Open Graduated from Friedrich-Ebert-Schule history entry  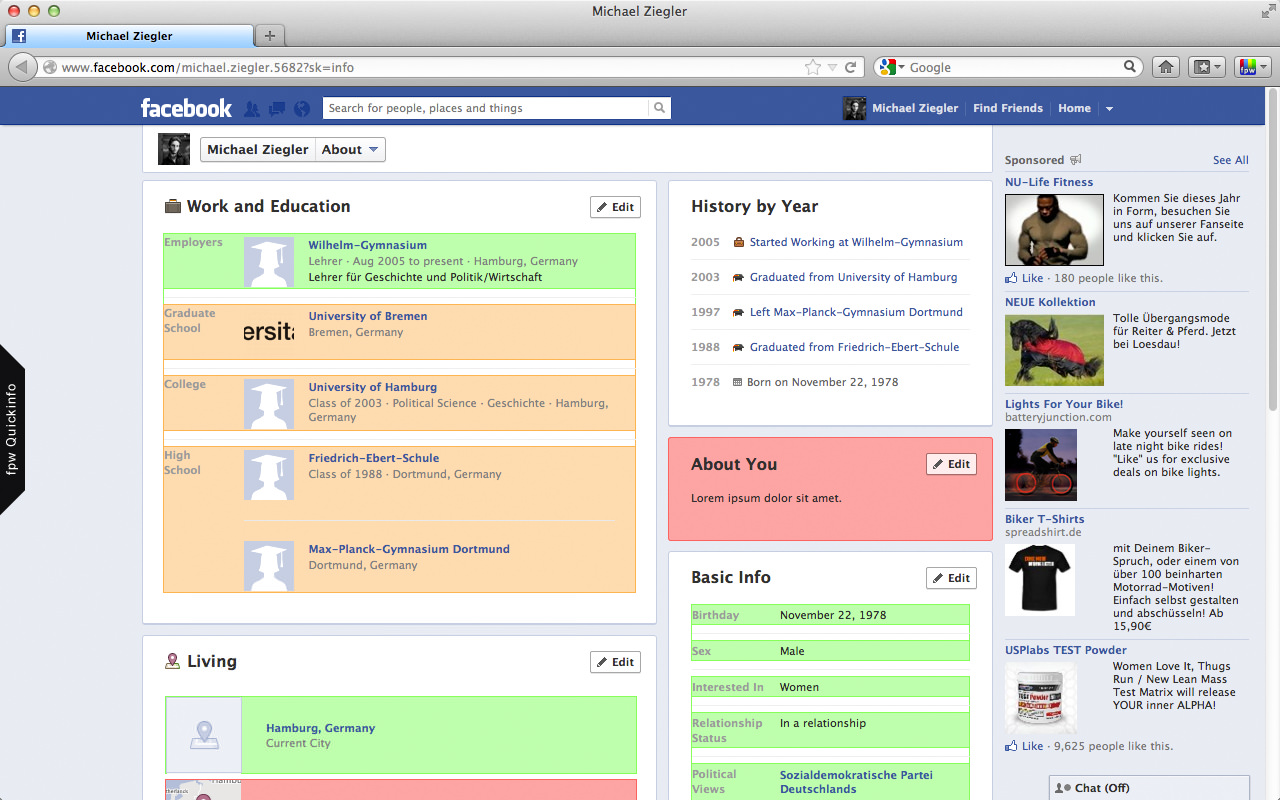[854, 347]
